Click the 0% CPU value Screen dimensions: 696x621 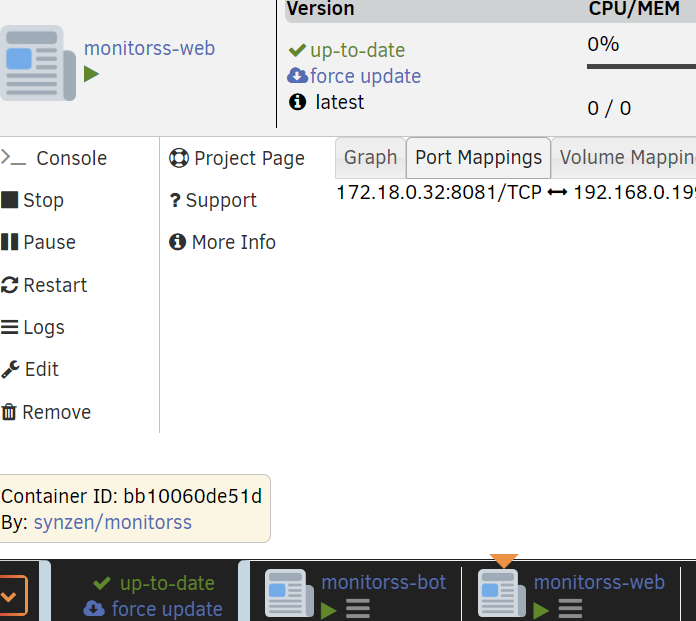[603, 44]
